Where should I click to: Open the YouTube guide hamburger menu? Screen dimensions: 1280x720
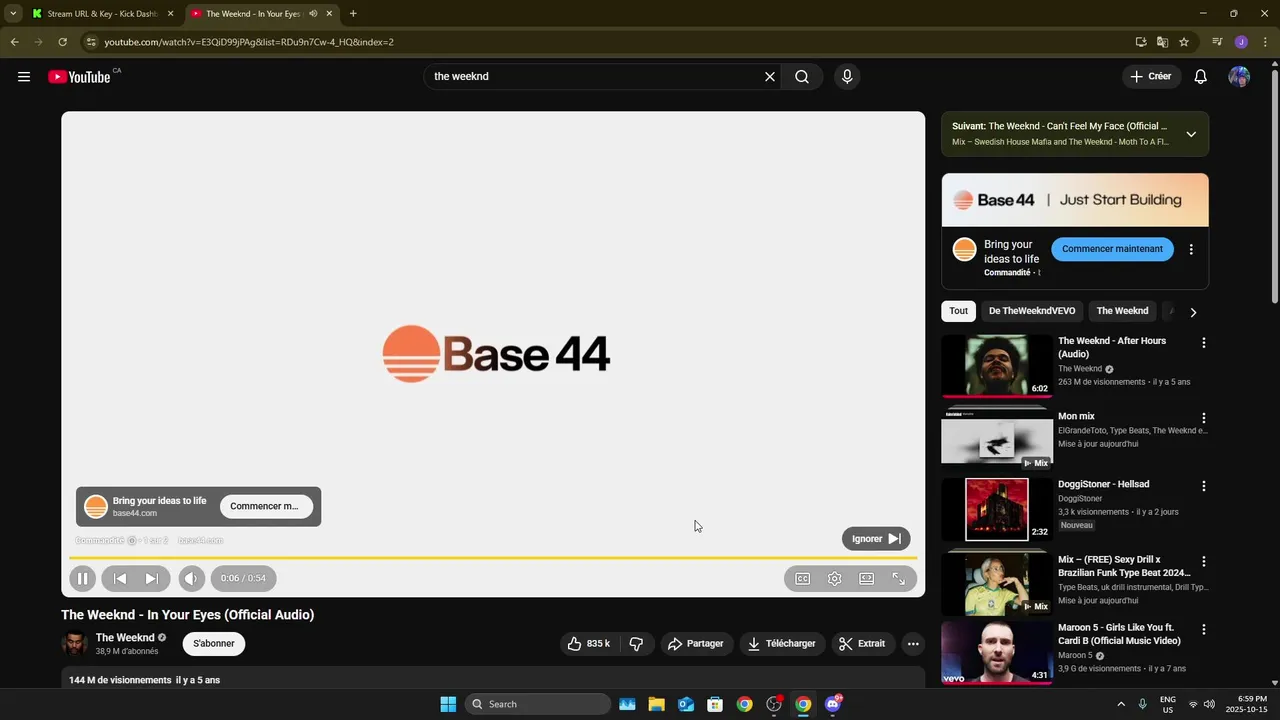pyautogui.click(x=24, y=77)
